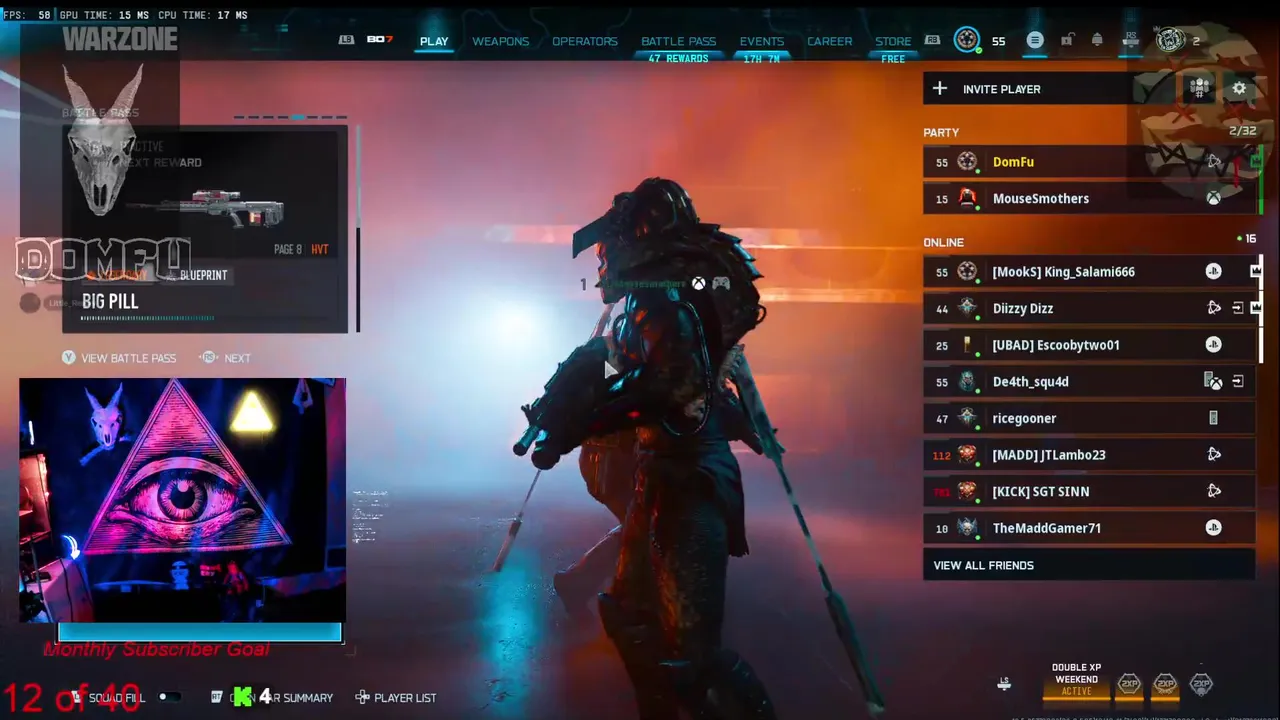Click Battle.net icon on SGT SINN row
The height and width of the screenshot is (720, 1280).
tap(1213, 491)
